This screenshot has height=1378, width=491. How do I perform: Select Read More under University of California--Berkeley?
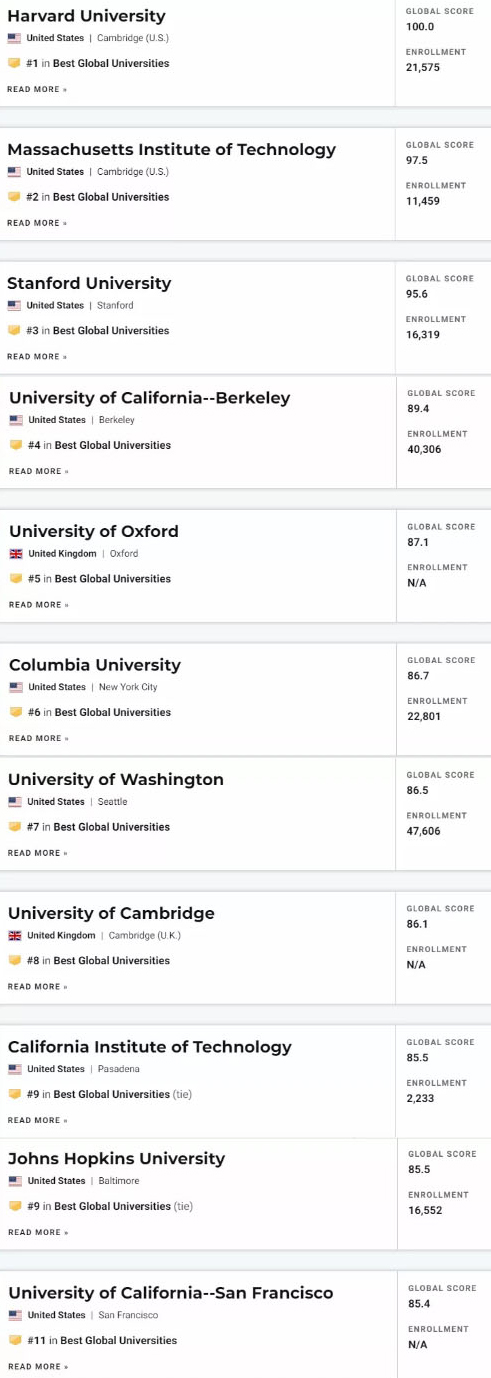pos(39,471)
